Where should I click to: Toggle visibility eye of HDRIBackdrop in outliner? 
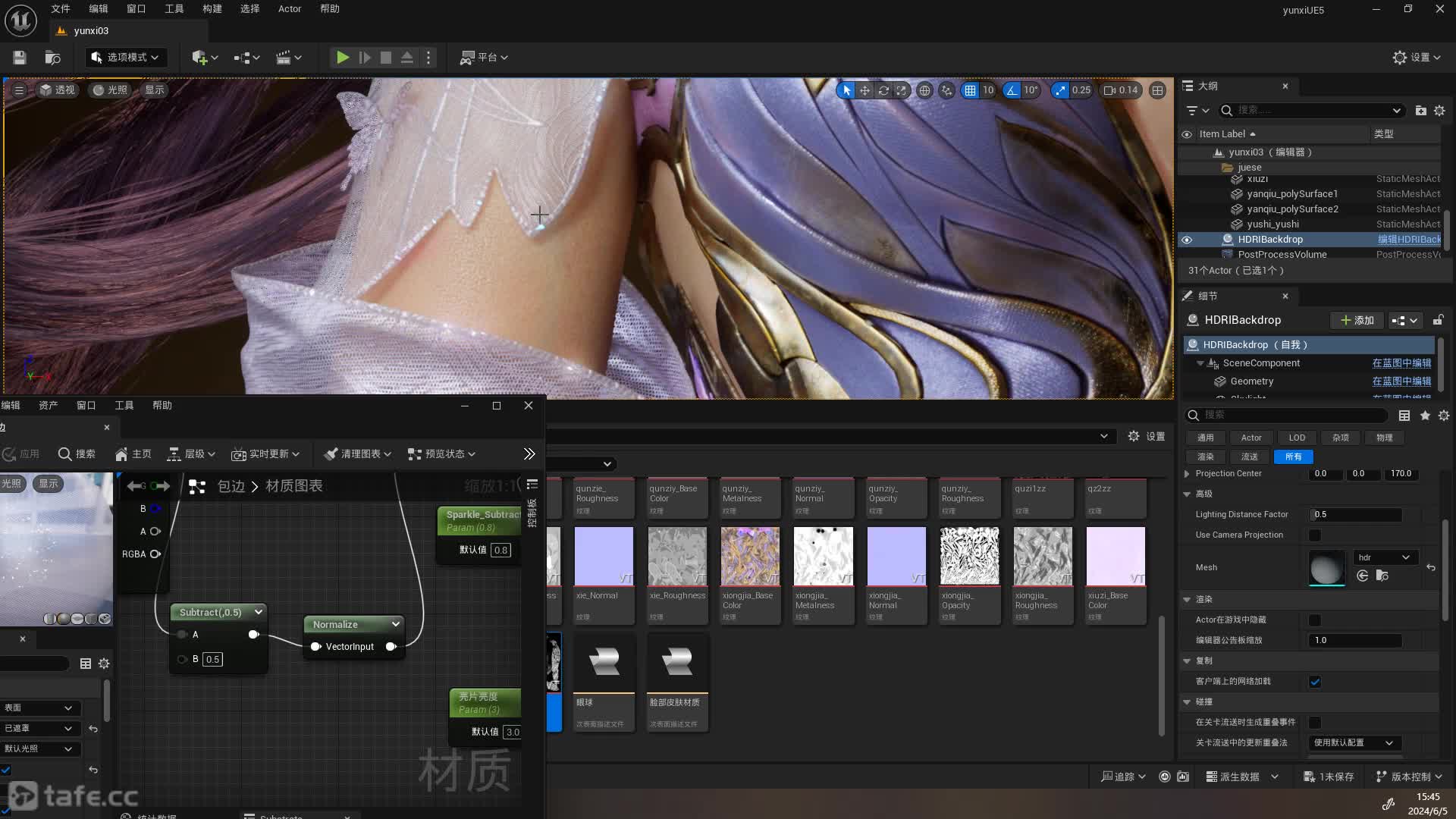coord(1187,240)
